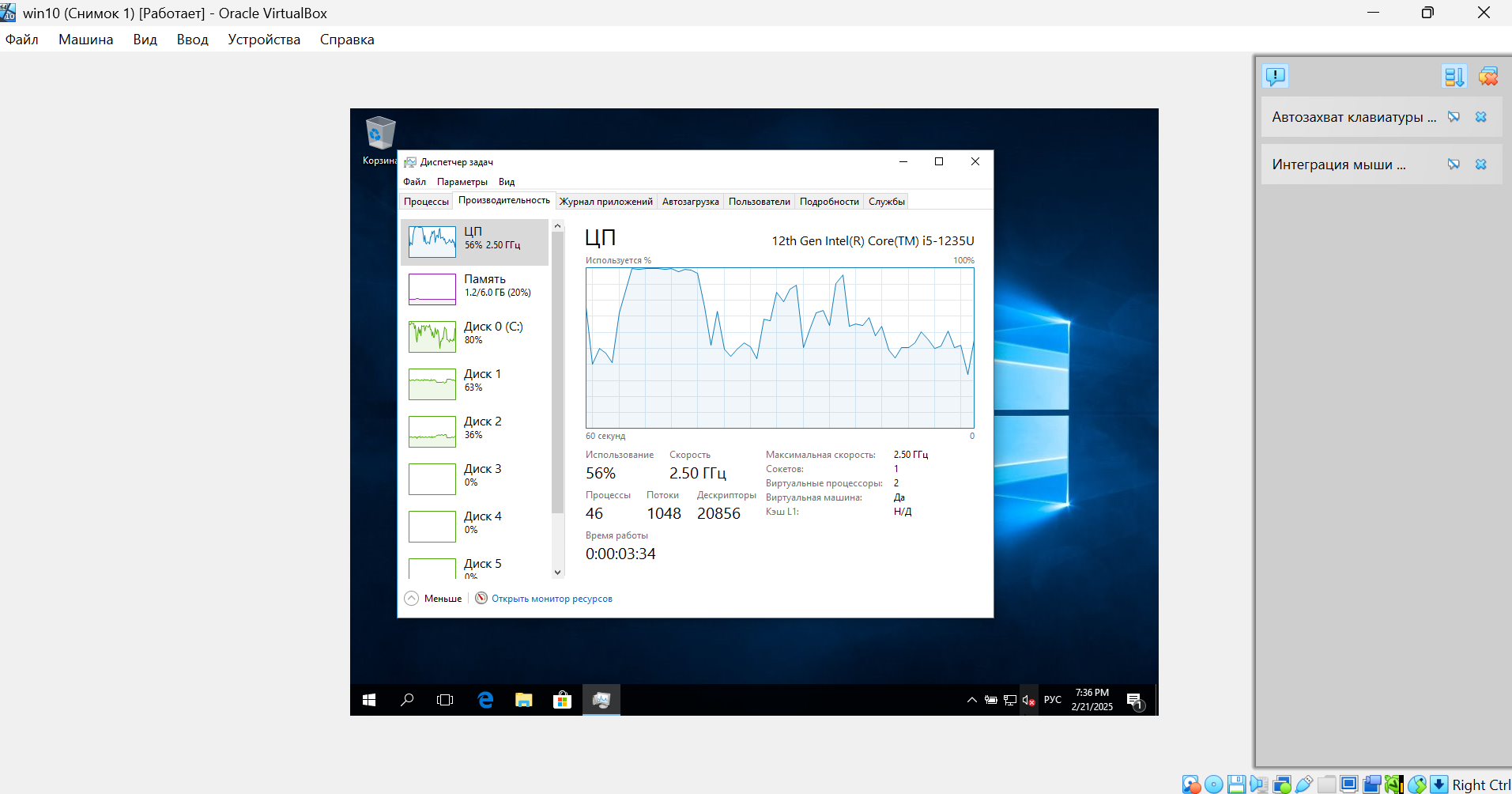Open VirtualBox Файл menu
Screen dimensions: 1512x794
click(22, 40)
